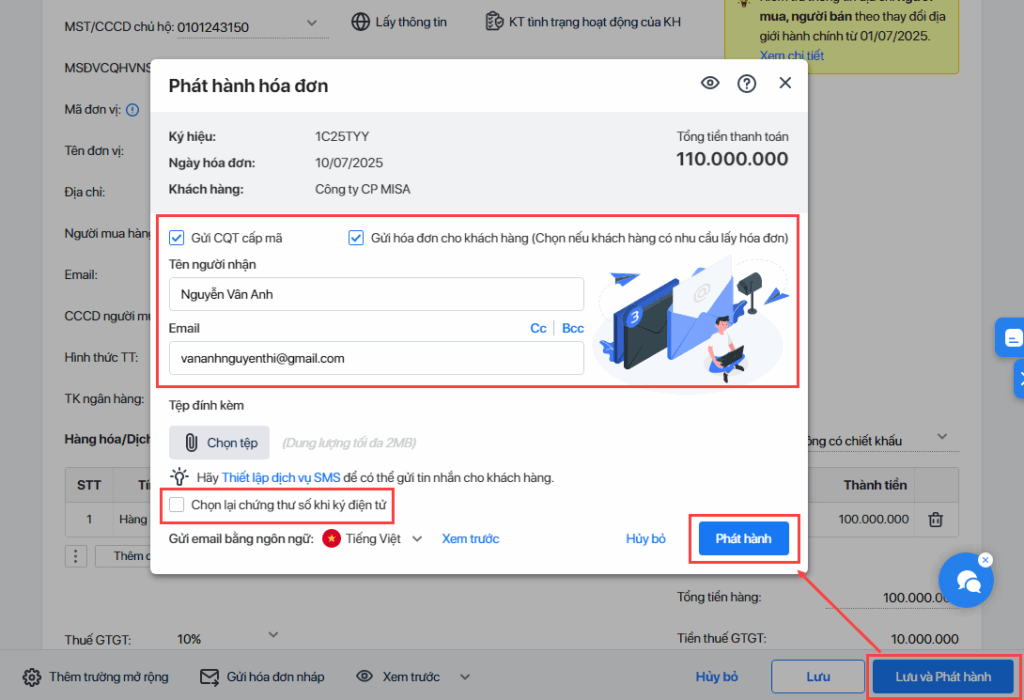Toggle Gửi hóa đơn cho khách hàng checkbox

click(356, 238)
